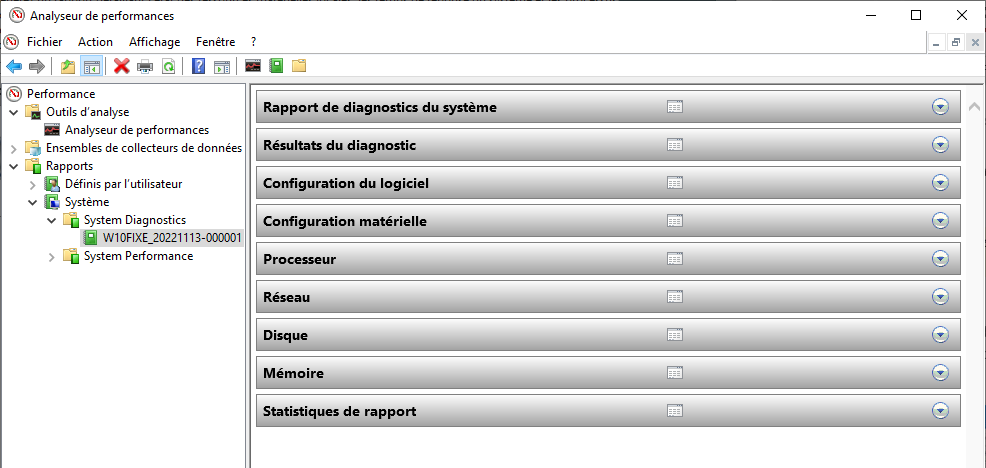Expand the Résultats du diagnostic section arrow

click(x=940, y=145)
